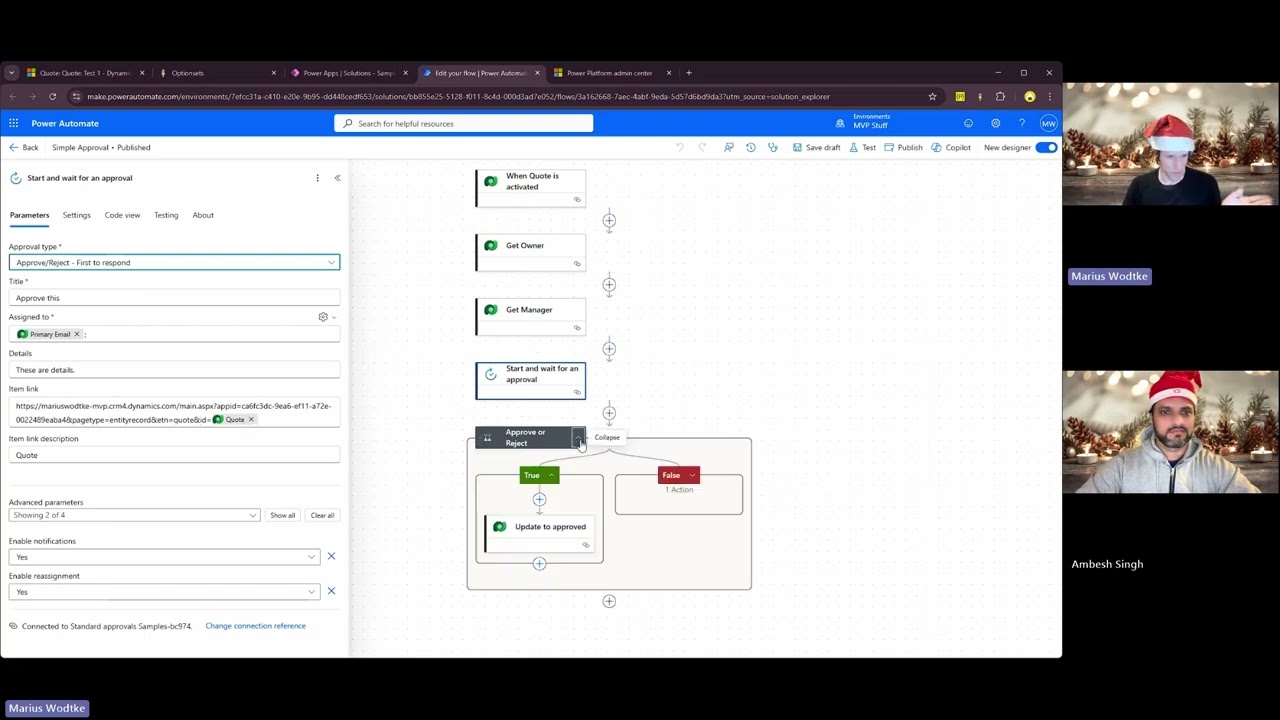Add action below Update to approved
This screenshot has width=1280, height=720.
539,564
